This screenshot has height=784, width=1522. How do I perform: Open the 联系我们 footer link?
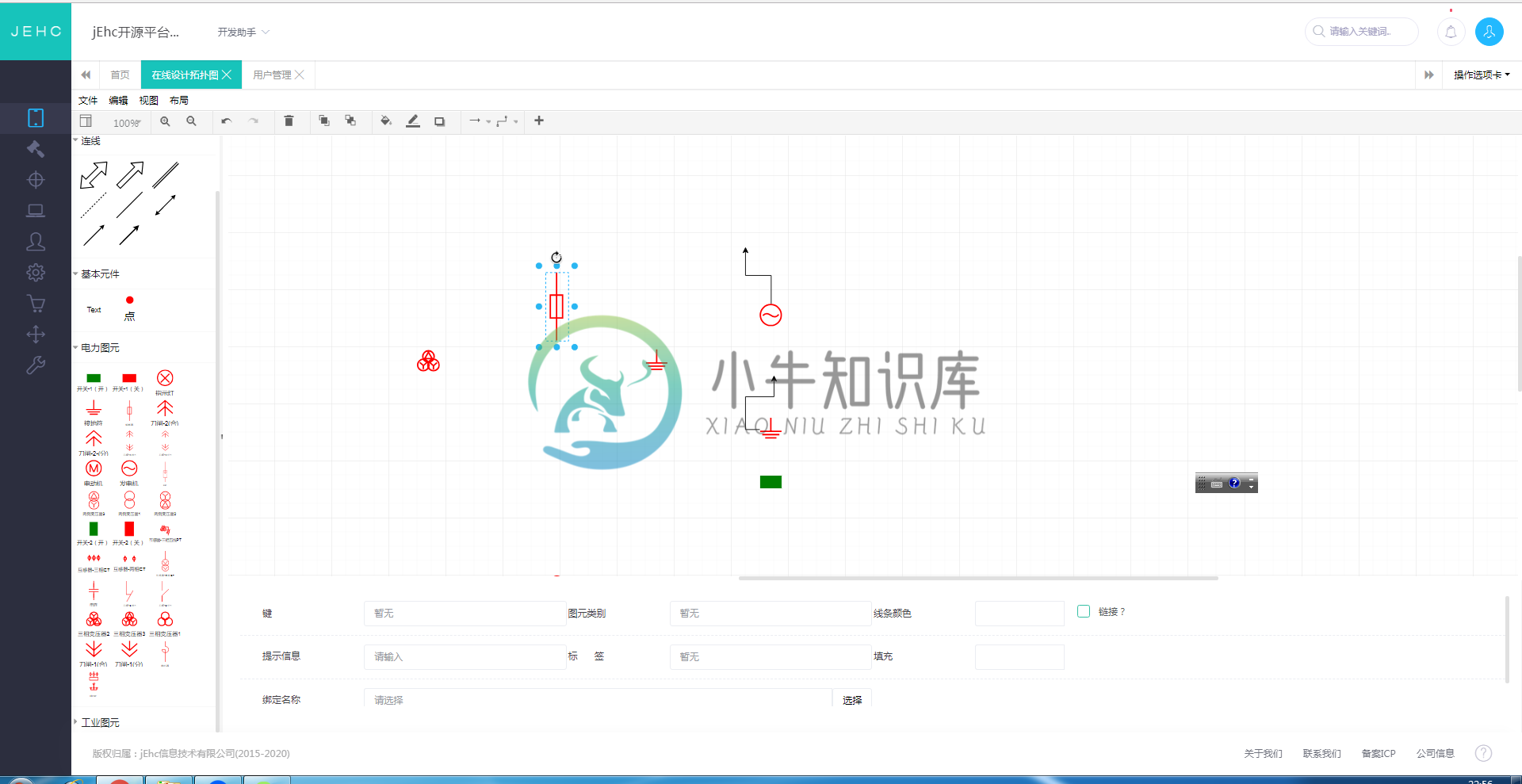(x=1321, y=753)
